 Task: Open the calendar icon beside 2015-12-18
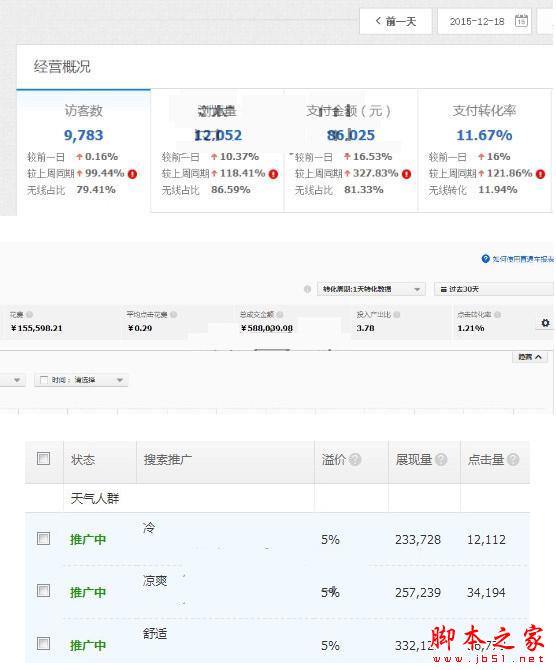521,21
